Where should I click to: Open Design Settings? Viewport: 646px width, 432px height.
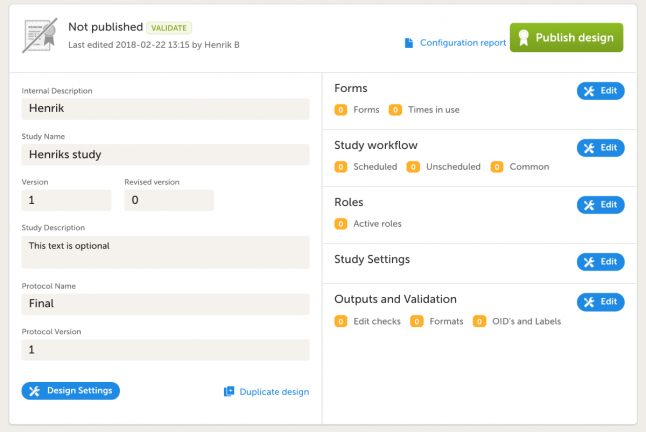(70, 391)
